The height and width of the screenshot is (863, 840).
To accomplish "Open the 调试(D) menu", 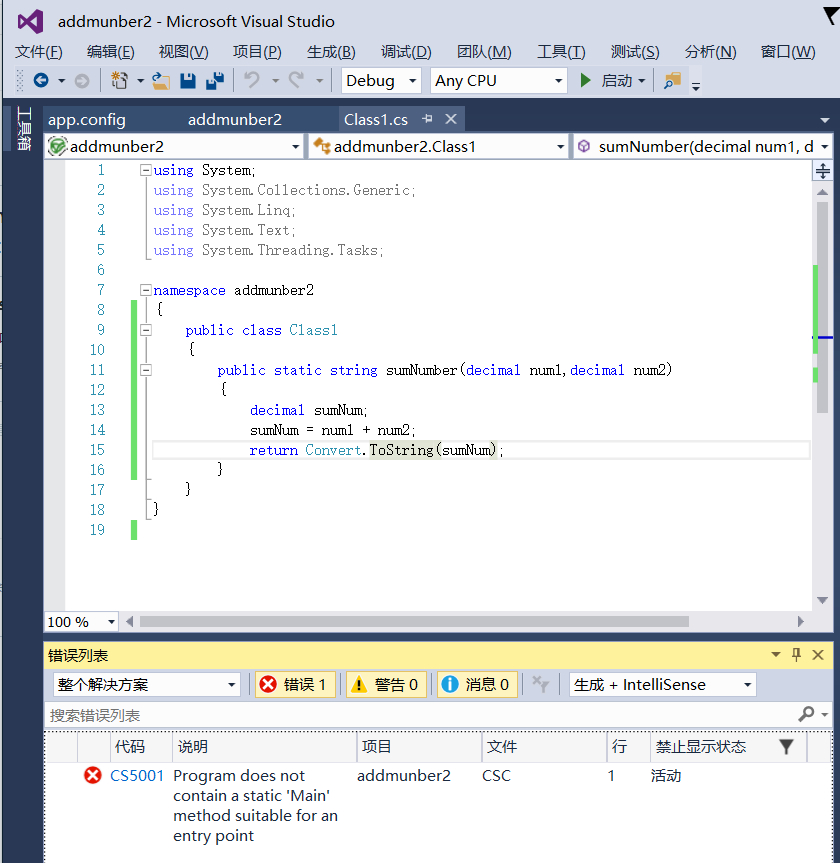I will coord(406,52).
